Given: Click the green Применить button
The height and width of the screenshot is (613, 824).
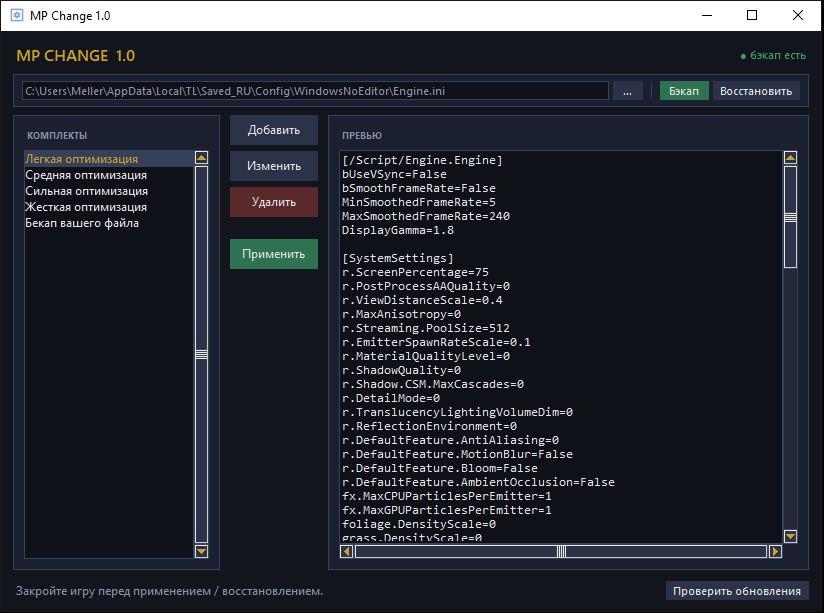Looking at the screenshot, I should coord(274,254).
